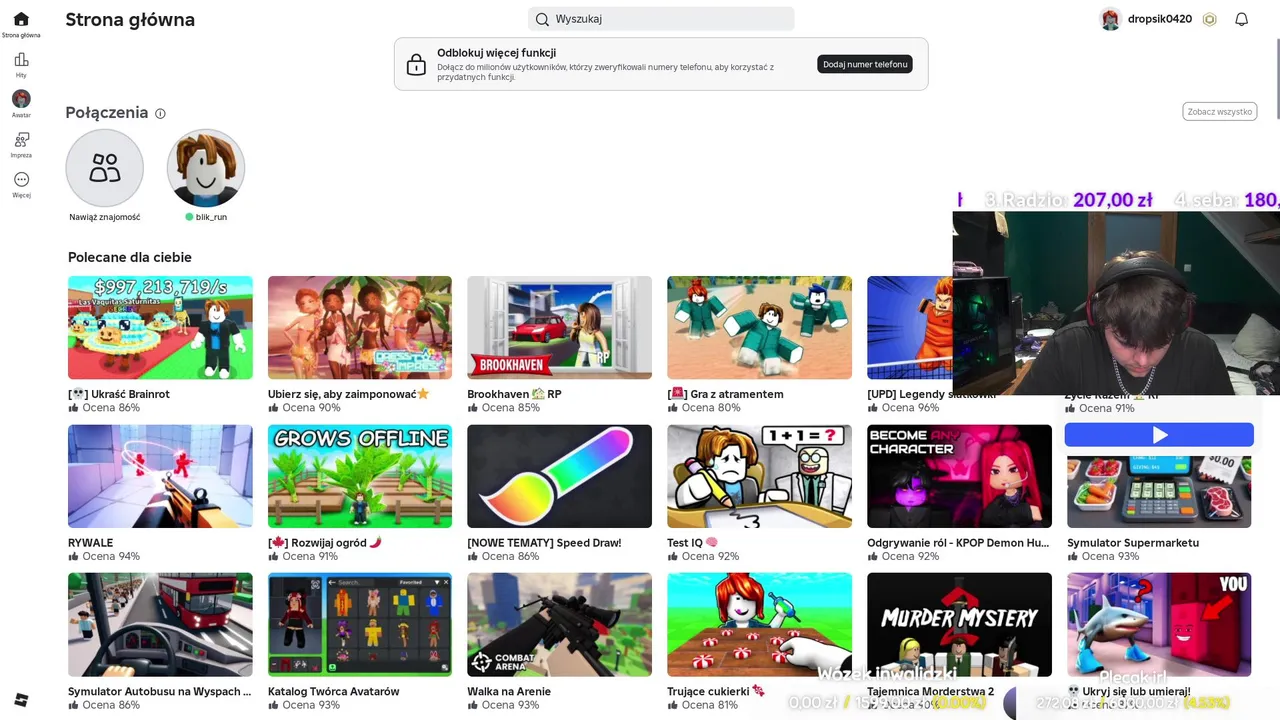Open the Robux balance icon
The height and width of the screenshot is (720, 1280).
[1210, 19]
